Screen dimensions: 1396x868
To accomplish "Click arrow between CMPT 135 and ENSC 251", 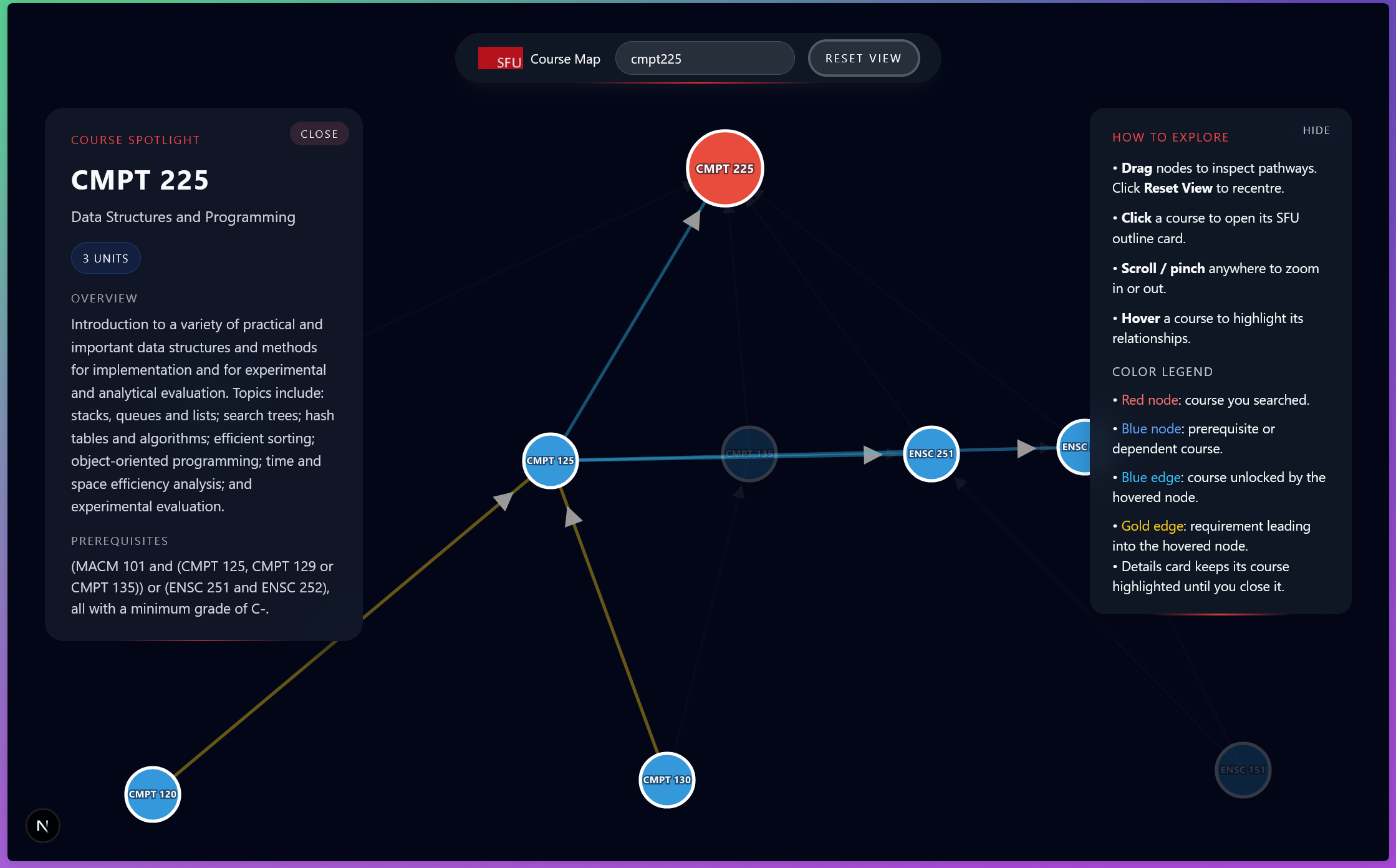I will tap(872, 455).
